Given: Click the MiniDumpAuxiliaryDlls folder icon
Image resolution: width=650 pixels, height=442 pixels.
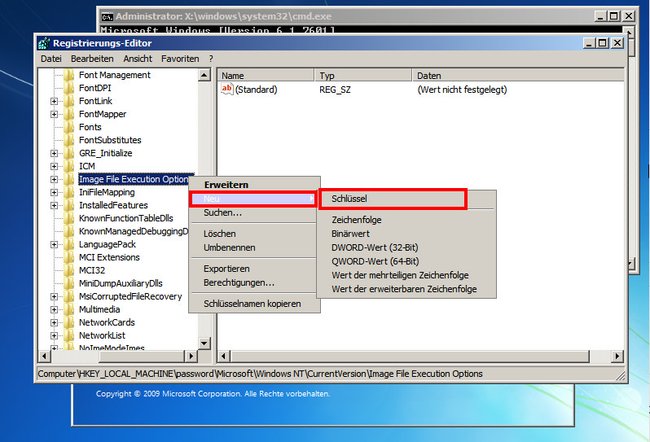Looking at the screenshot, I should coord(69,284).
